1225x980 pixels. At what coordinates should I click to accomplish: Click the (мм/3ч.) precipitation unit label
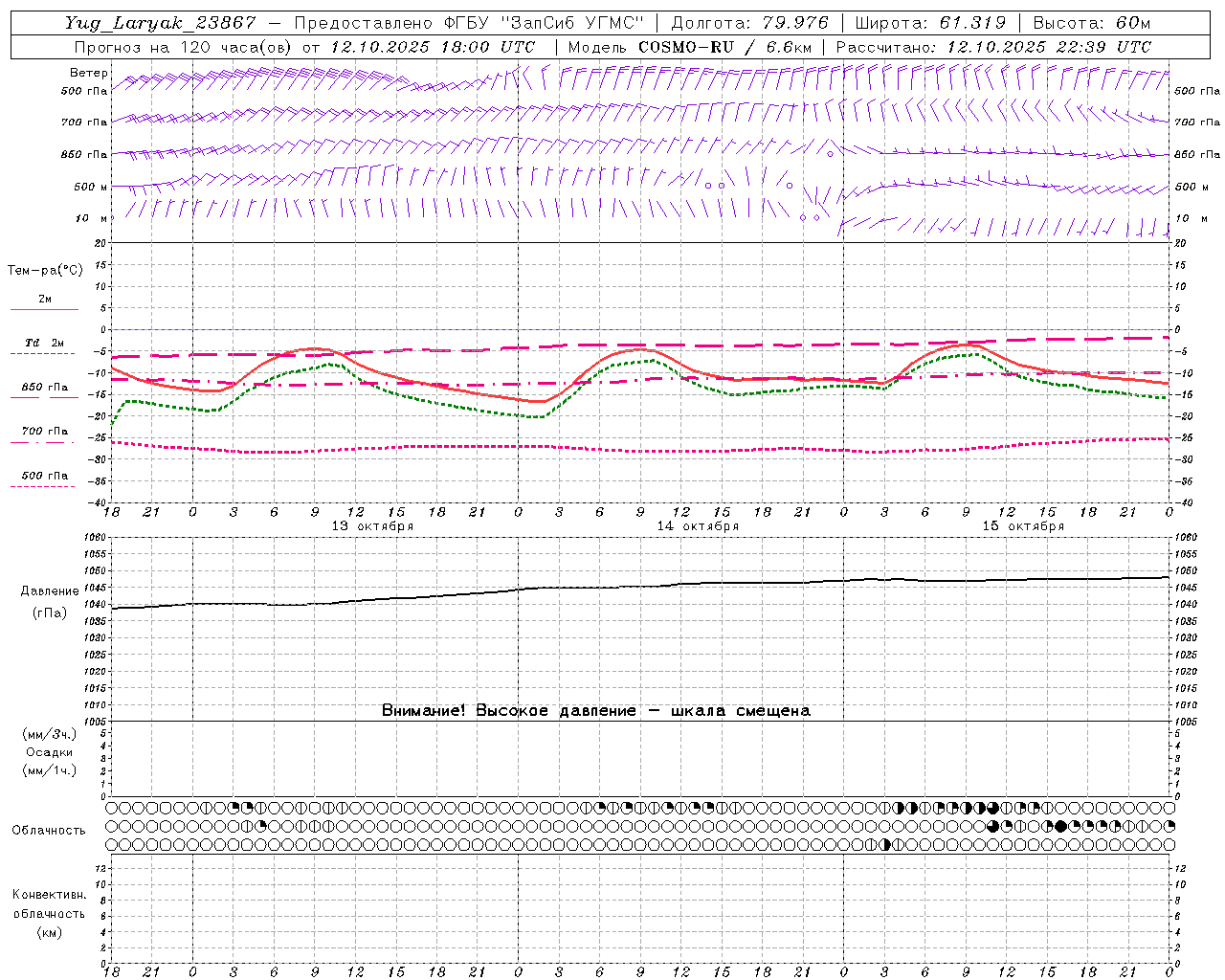pyautogui.click(x=50, y=734)
